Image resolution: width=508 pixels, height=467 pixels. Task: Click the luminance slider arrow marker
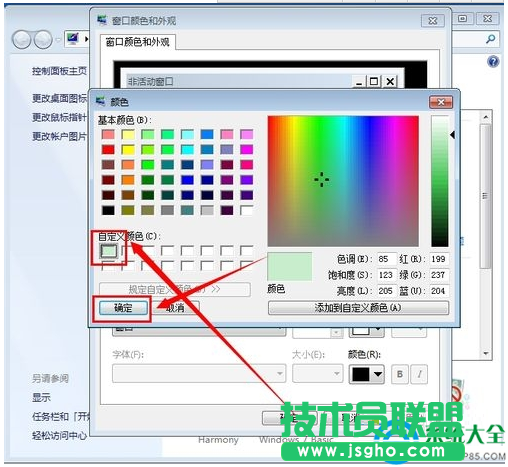click(x=452, y=135)
